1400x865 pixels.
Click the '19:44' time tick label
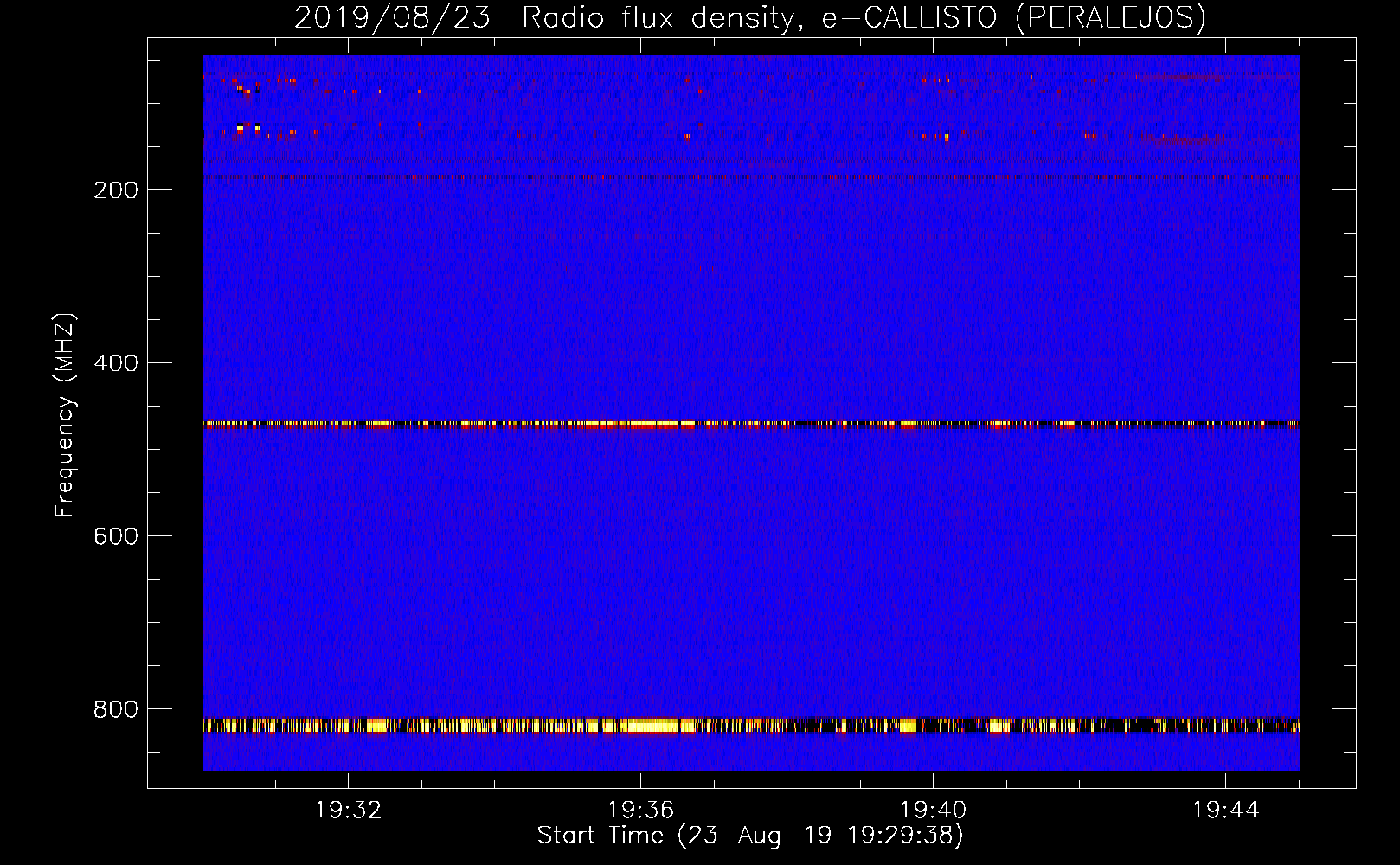coord(1225,811)
